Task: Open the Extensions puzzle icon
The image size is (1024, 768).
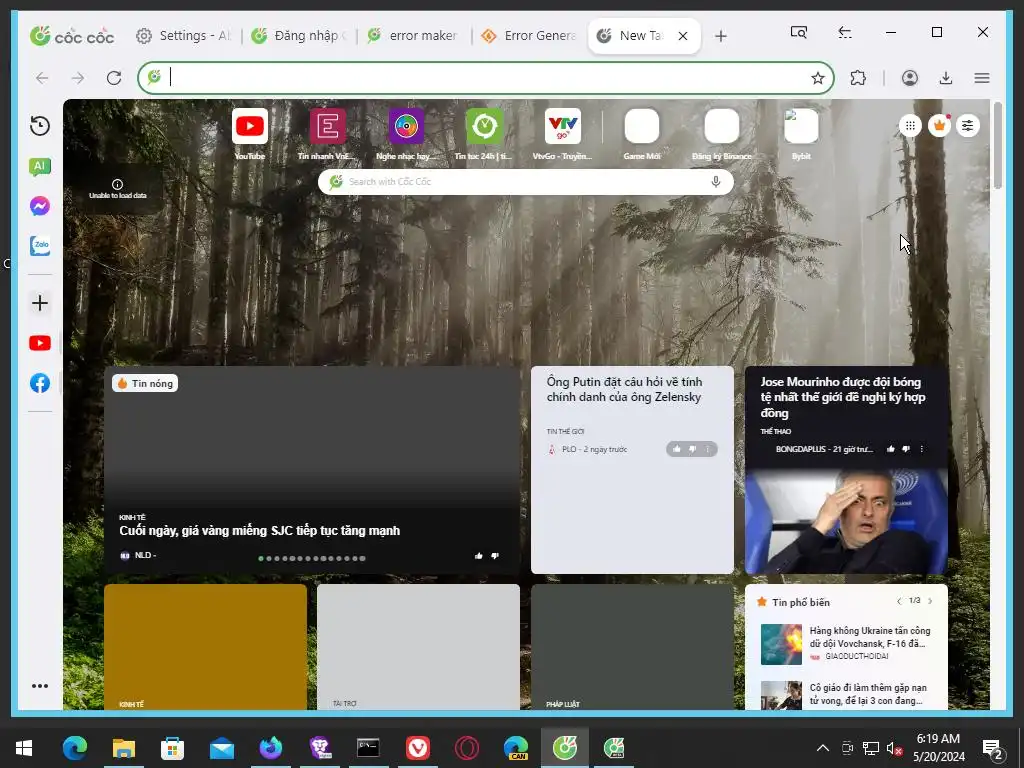Action: tap(858, 78)
